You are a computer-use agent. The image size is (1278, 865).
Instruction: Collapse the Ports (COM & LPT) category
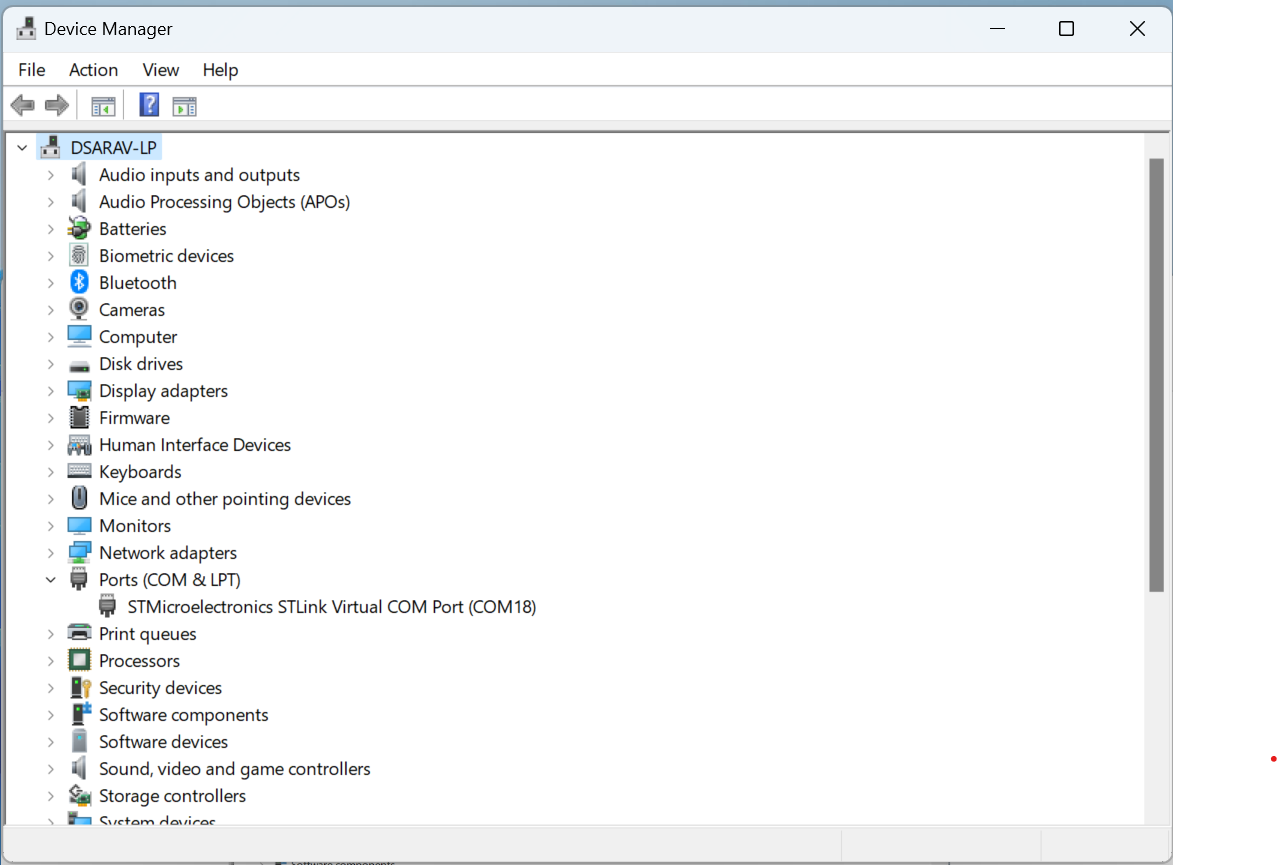(x=51, y=579)
